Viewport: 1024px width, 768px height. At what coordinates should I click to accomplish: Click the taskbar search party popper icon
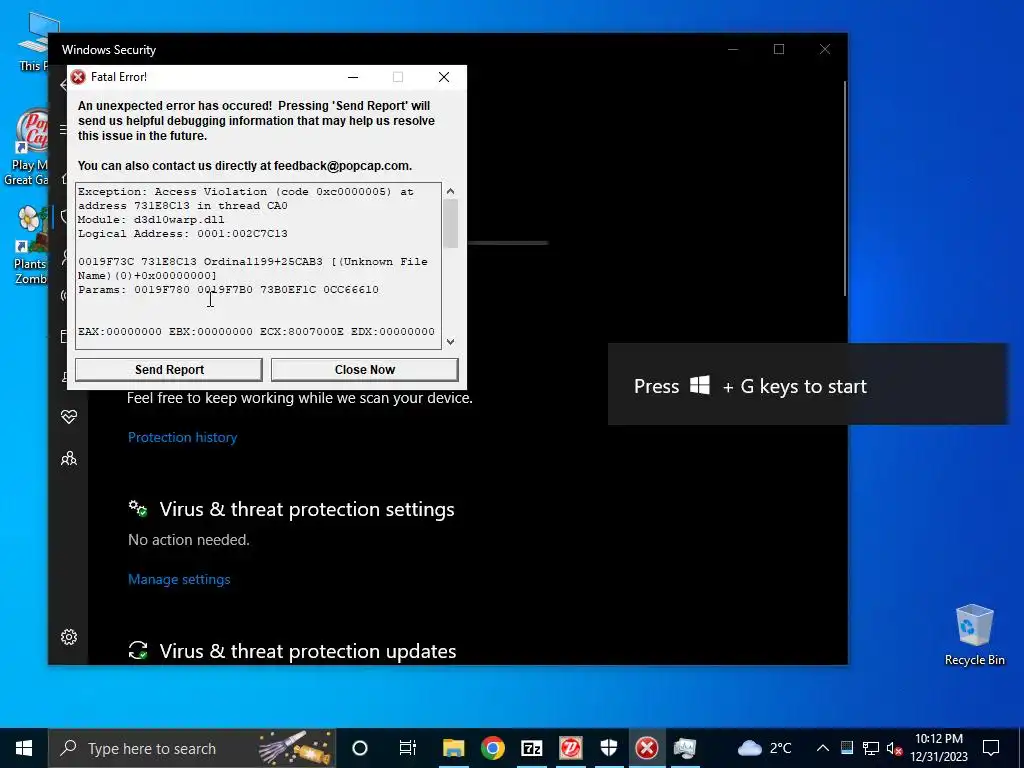click(x=295, y=748)
